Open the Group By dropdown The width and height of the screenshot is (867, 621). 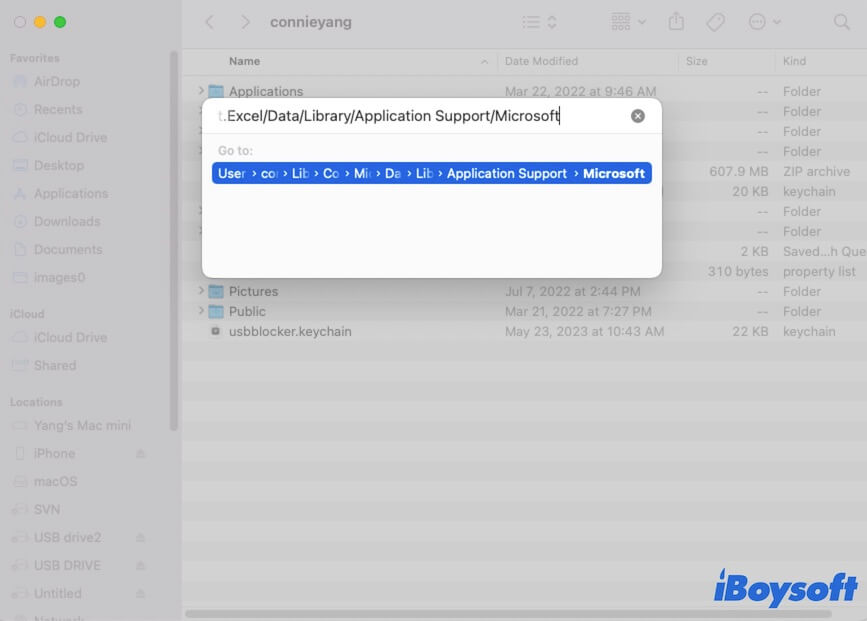pyautogui.click(x=628, y=22)
